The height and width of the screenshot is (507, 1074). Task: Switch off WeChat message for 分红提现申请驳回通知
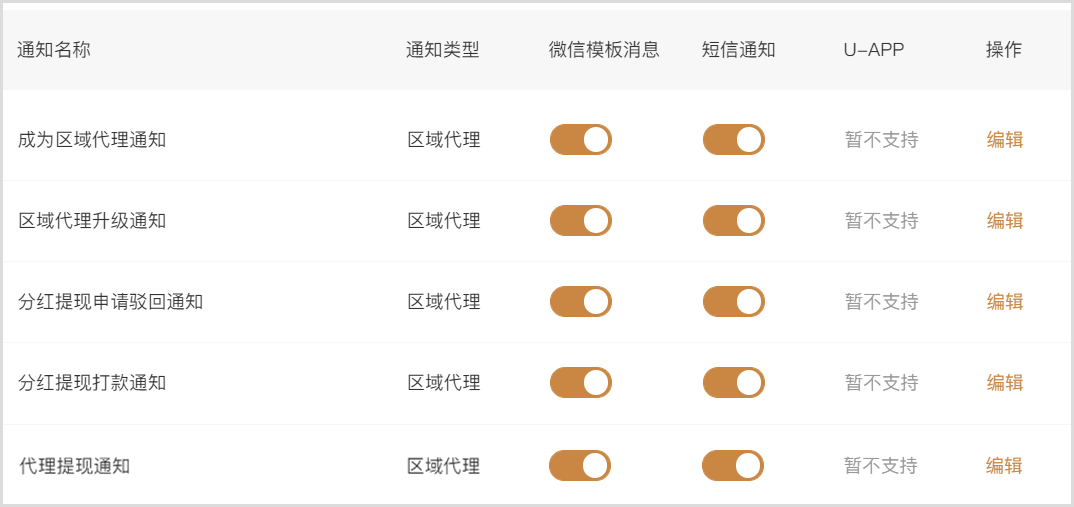coord(580,302)
